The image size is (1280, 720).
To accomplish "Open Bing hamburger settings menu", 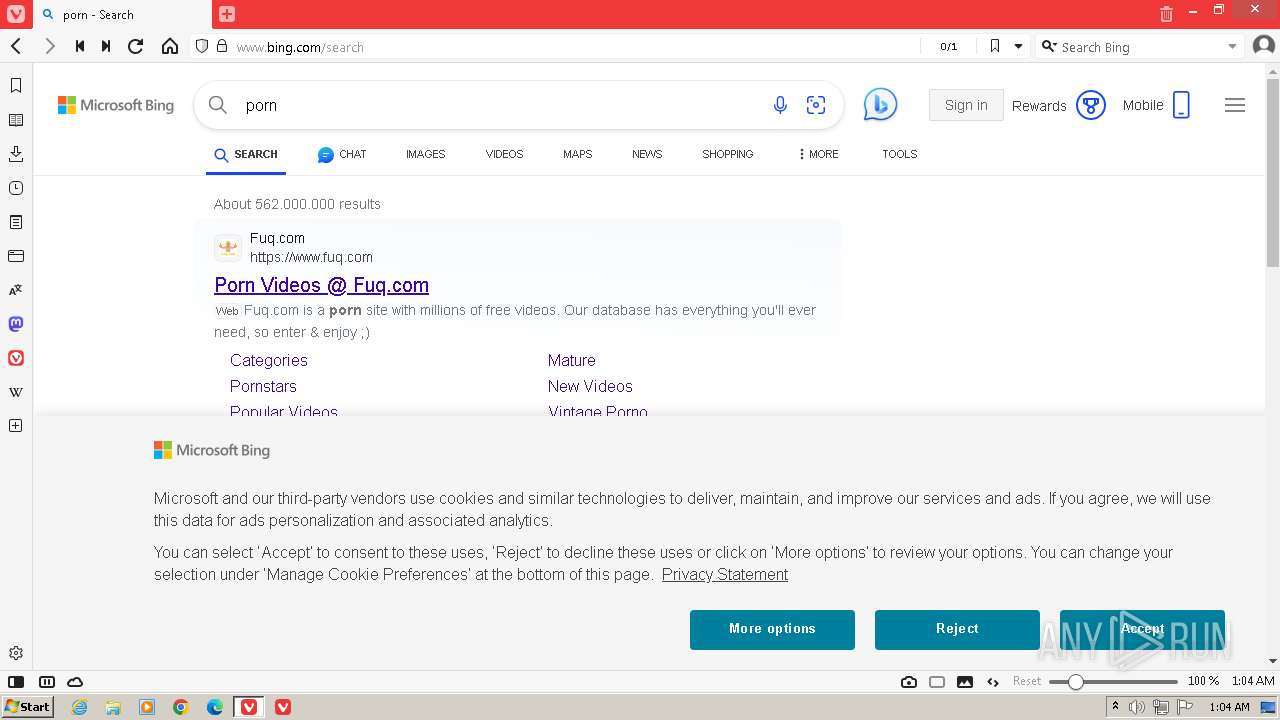I will pyautogui.click(x=1235, y=105).
